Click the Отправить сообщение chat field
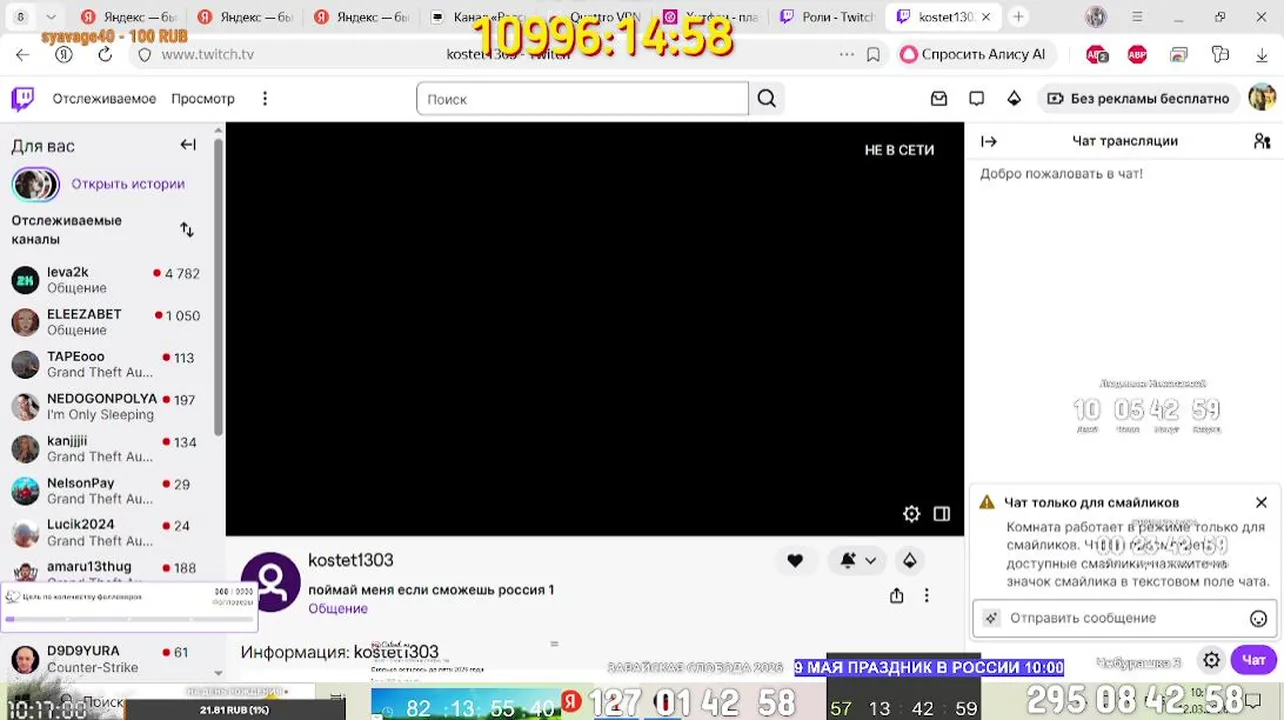The height and width of the screenshot is (720, 1284). [1123, 618]
